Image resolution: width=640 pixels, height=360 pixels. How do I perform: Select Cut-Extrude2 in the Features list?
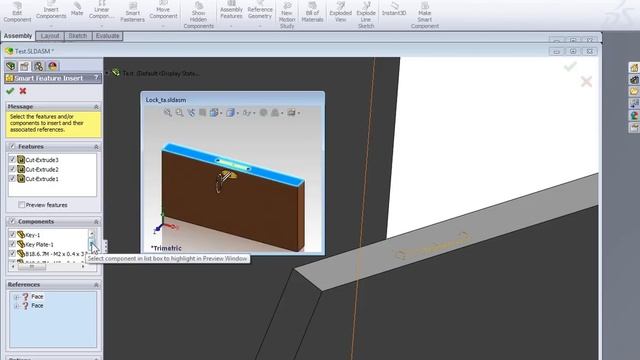42,169
